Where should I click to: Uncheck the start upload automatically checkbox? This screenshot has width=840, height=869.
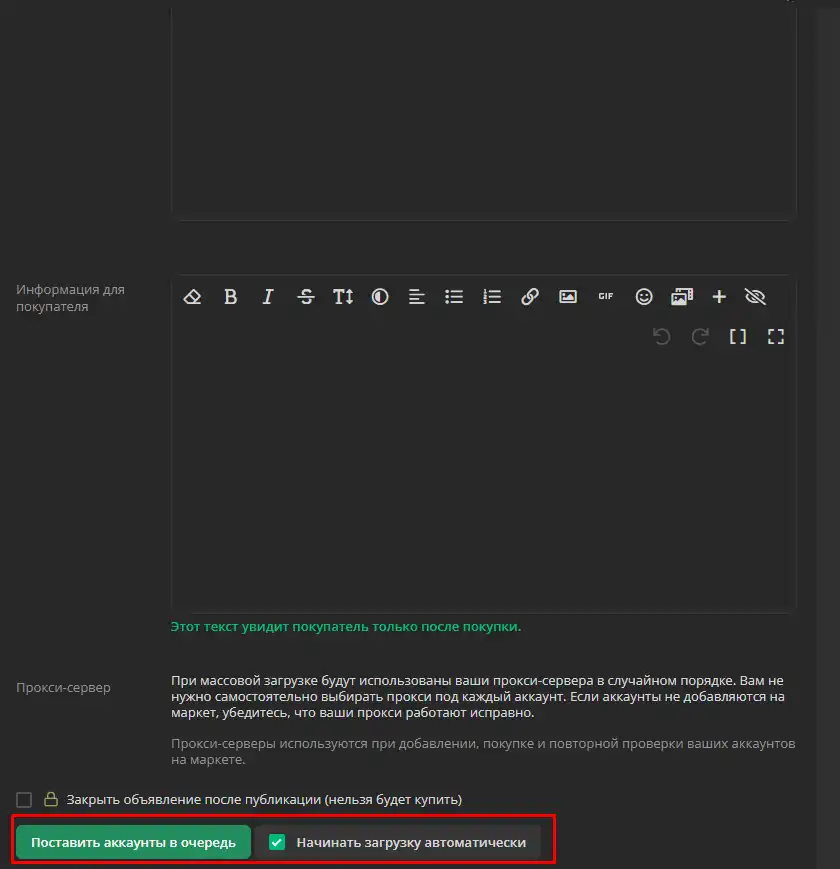[278, 843]
